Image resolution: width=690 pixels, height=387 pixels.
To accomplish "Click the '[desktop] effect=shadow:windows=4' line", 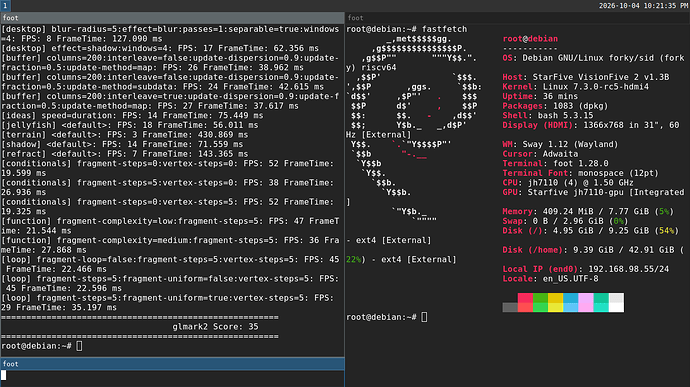I will click(x=160, y=48).
